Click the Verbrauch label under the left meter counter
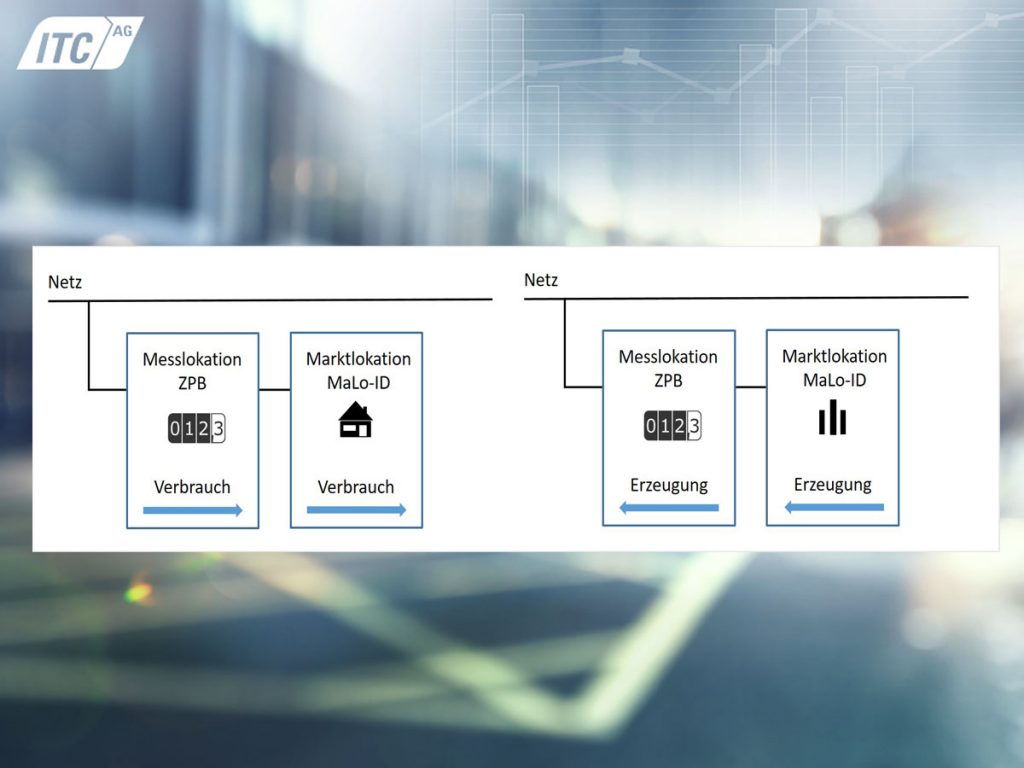The height and width of the screenshot is (768, 1024). [x=192, y=487]
